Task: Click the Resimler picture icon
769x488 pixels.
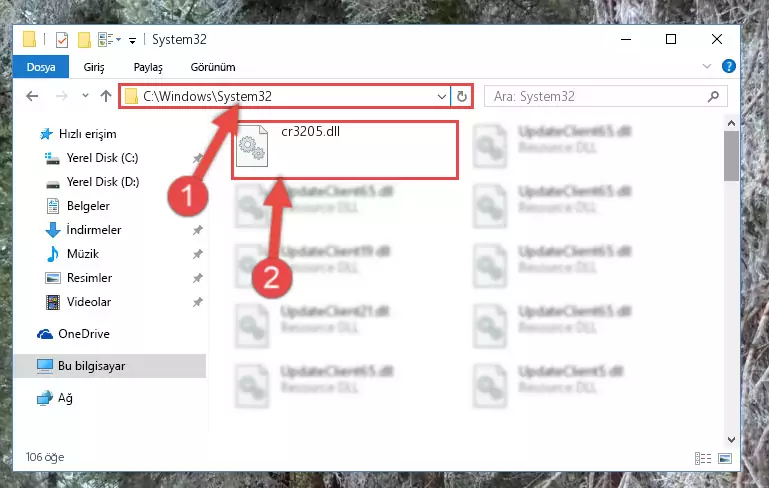Action: point(52,278)
